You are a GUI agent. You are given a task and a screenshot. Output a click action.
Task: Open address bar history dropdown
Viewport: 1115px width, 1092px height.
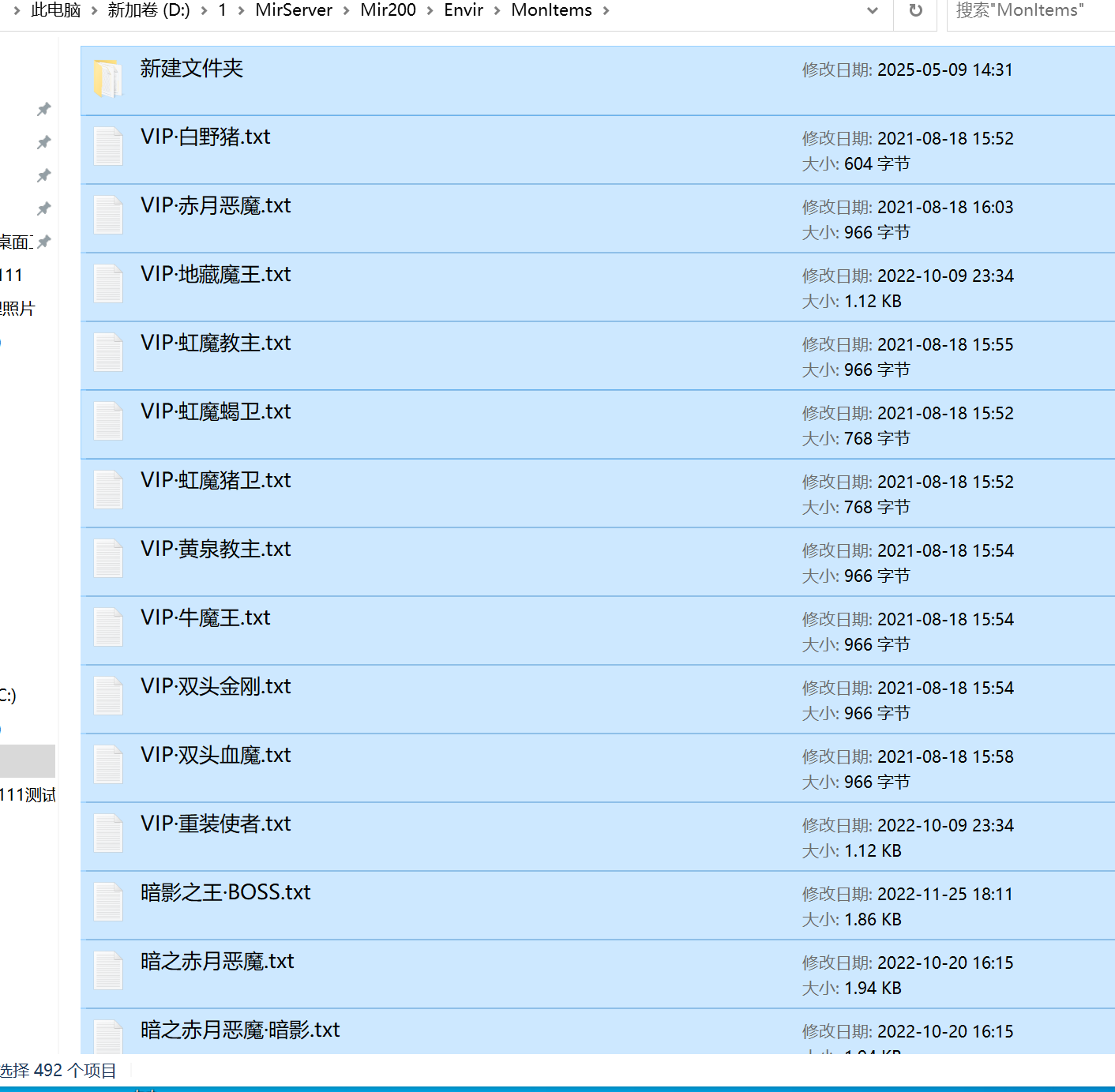click(873, 11)
